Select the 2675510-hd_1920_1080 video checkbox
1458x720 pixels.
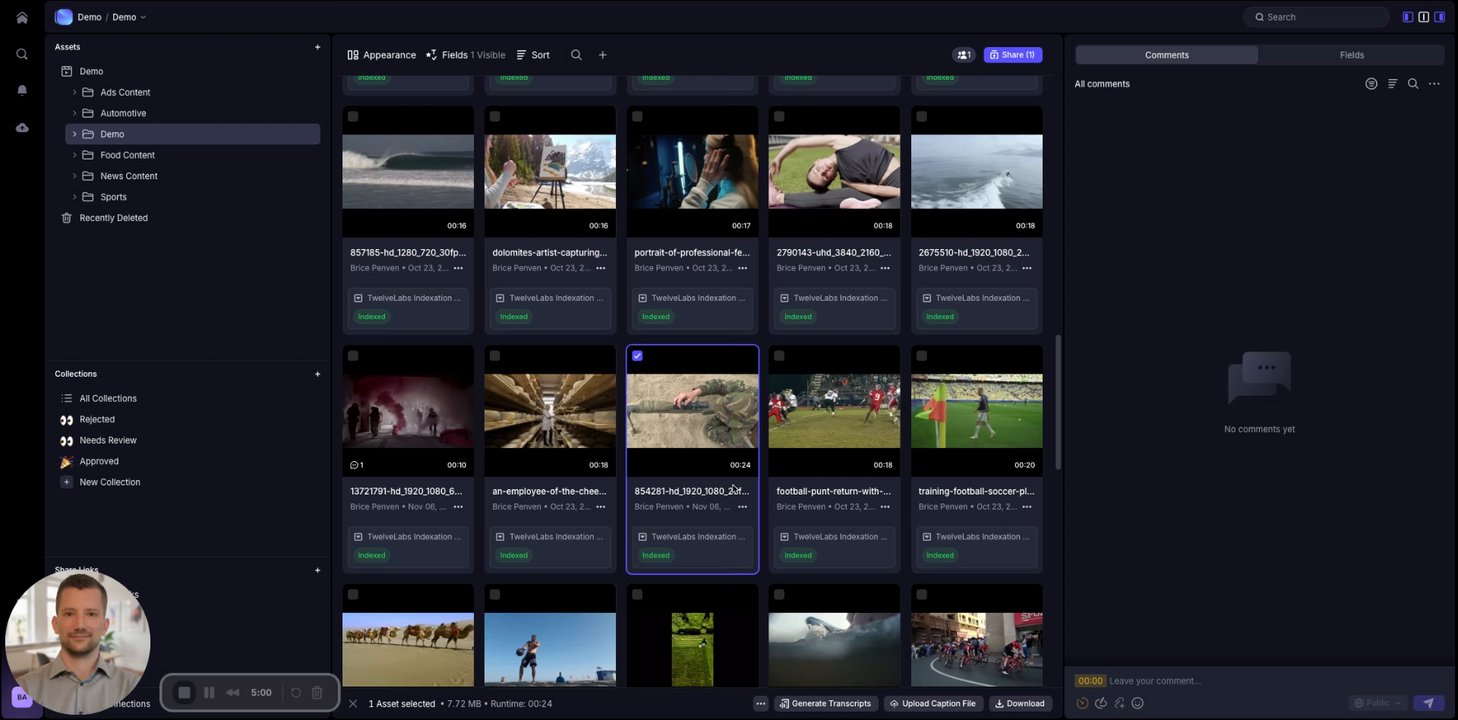click(x=921, y=117)
